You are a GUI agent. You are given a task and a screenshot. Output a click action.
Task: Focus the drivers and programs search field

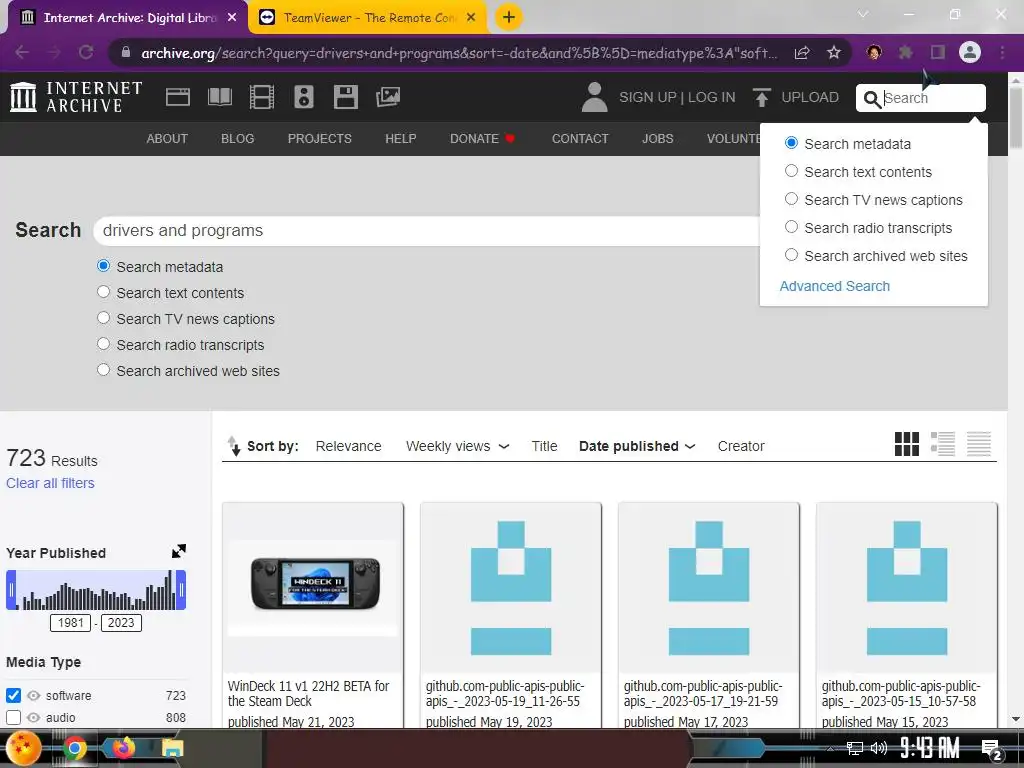click(428, 231)
